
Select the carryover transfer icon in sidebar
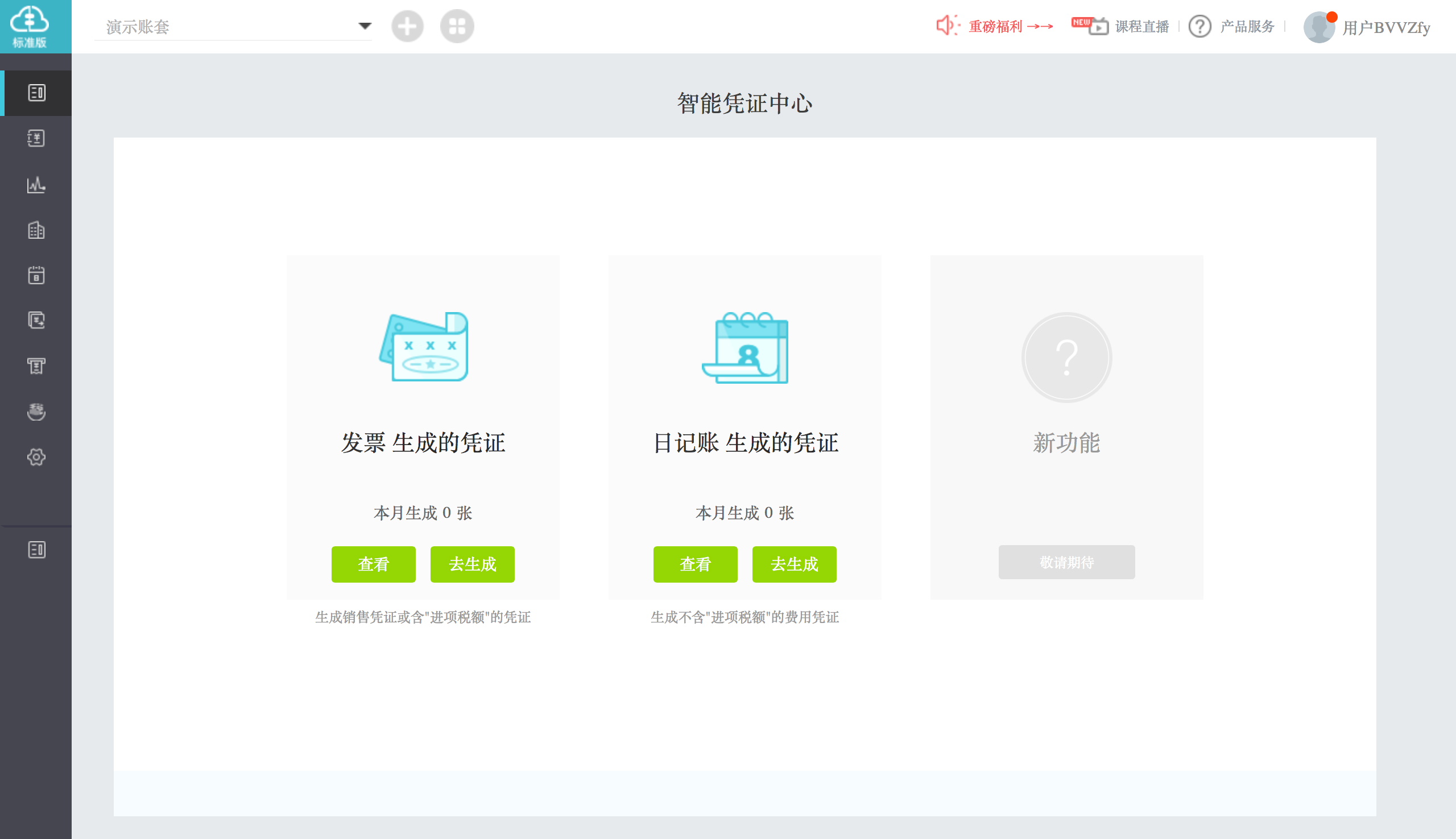pyautogui.click(x=36, y=321)
